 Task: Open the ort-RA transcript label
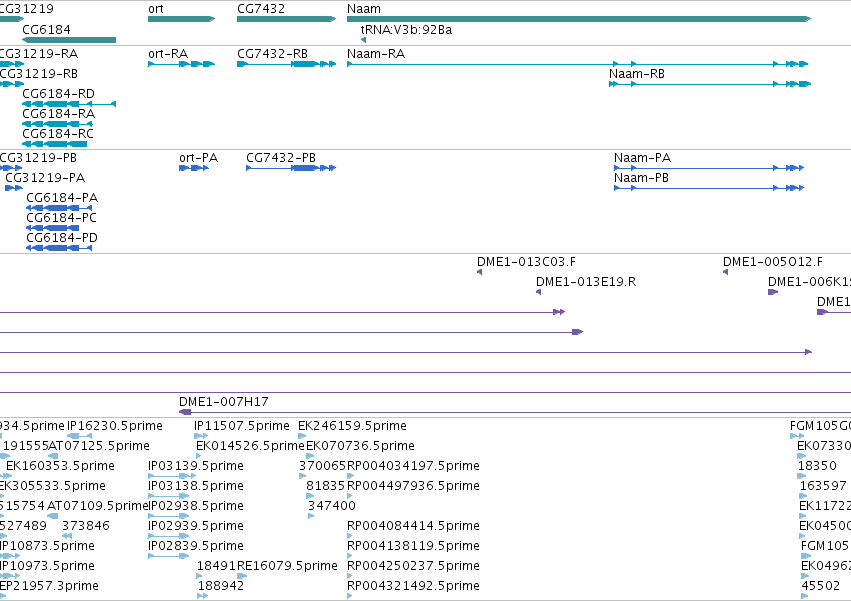point(168,54)
